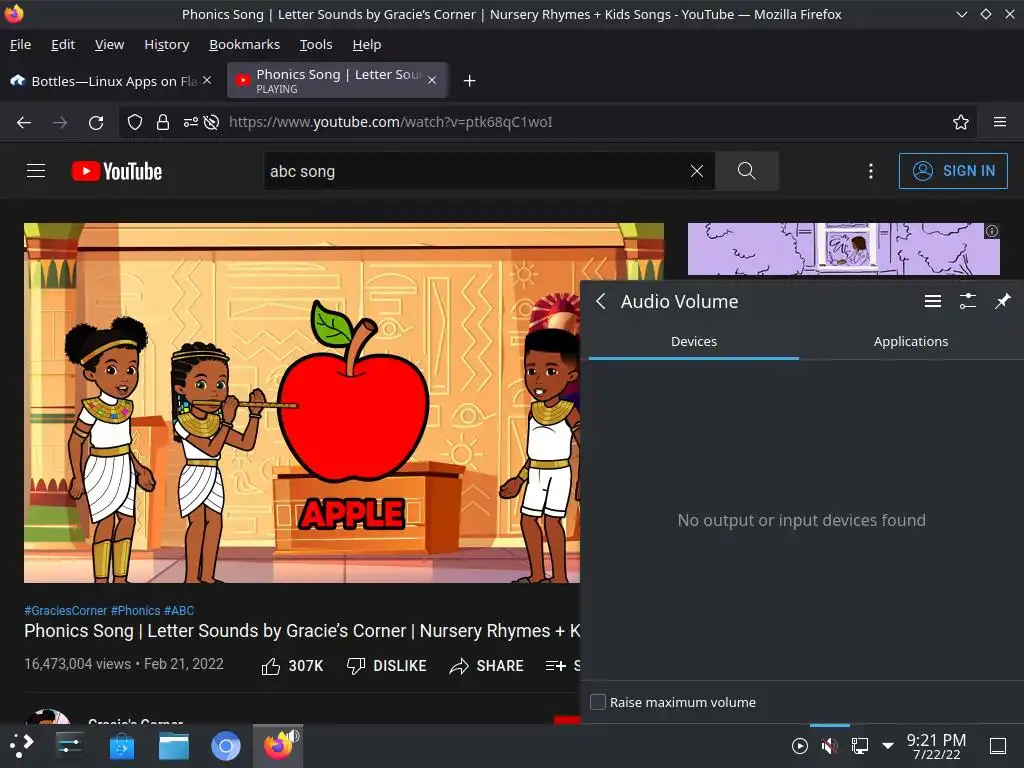
Task: Open the network connection tray icon
Action: (x=859, y=746)
